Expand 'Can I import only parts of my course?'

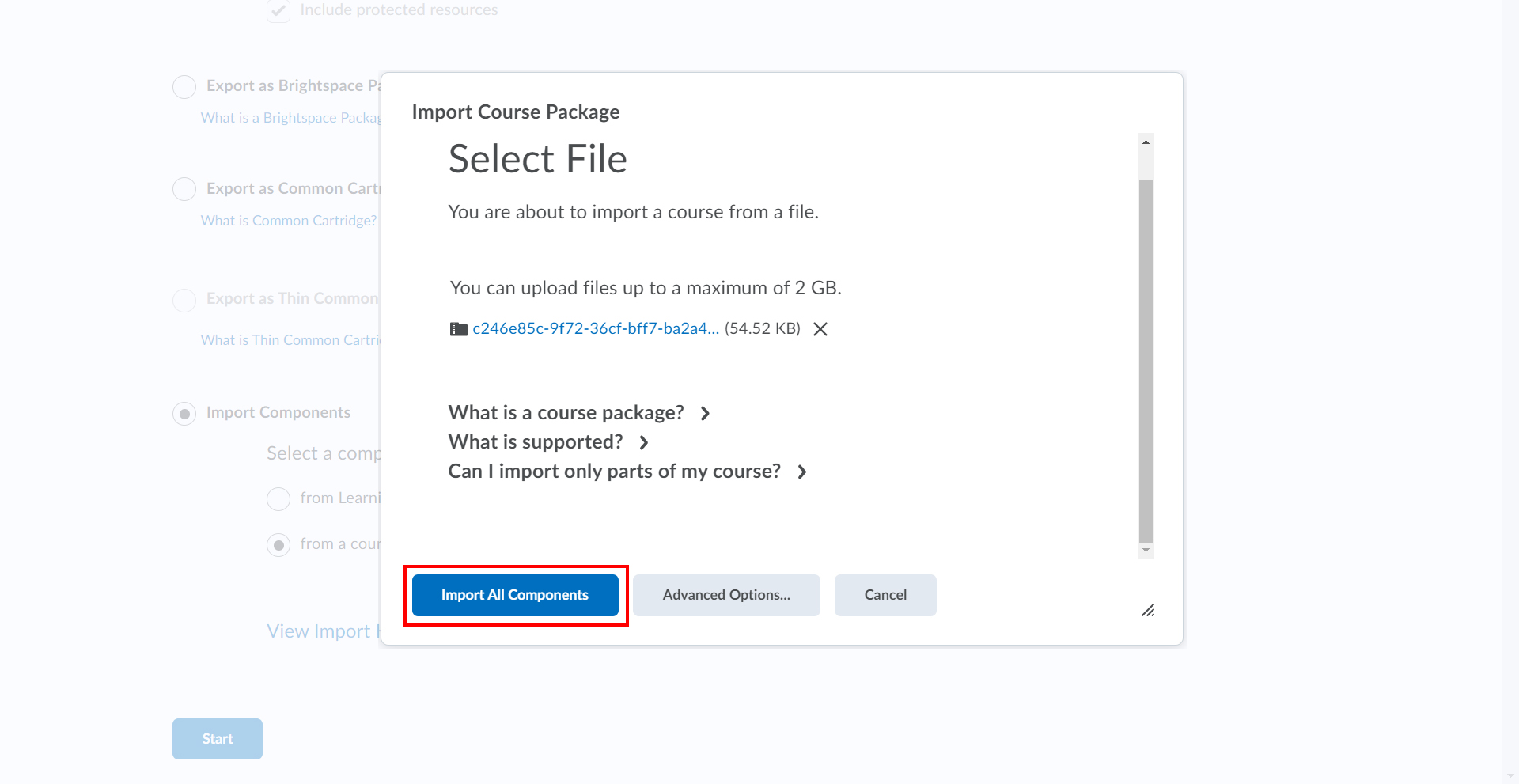(x=627, y=472)
